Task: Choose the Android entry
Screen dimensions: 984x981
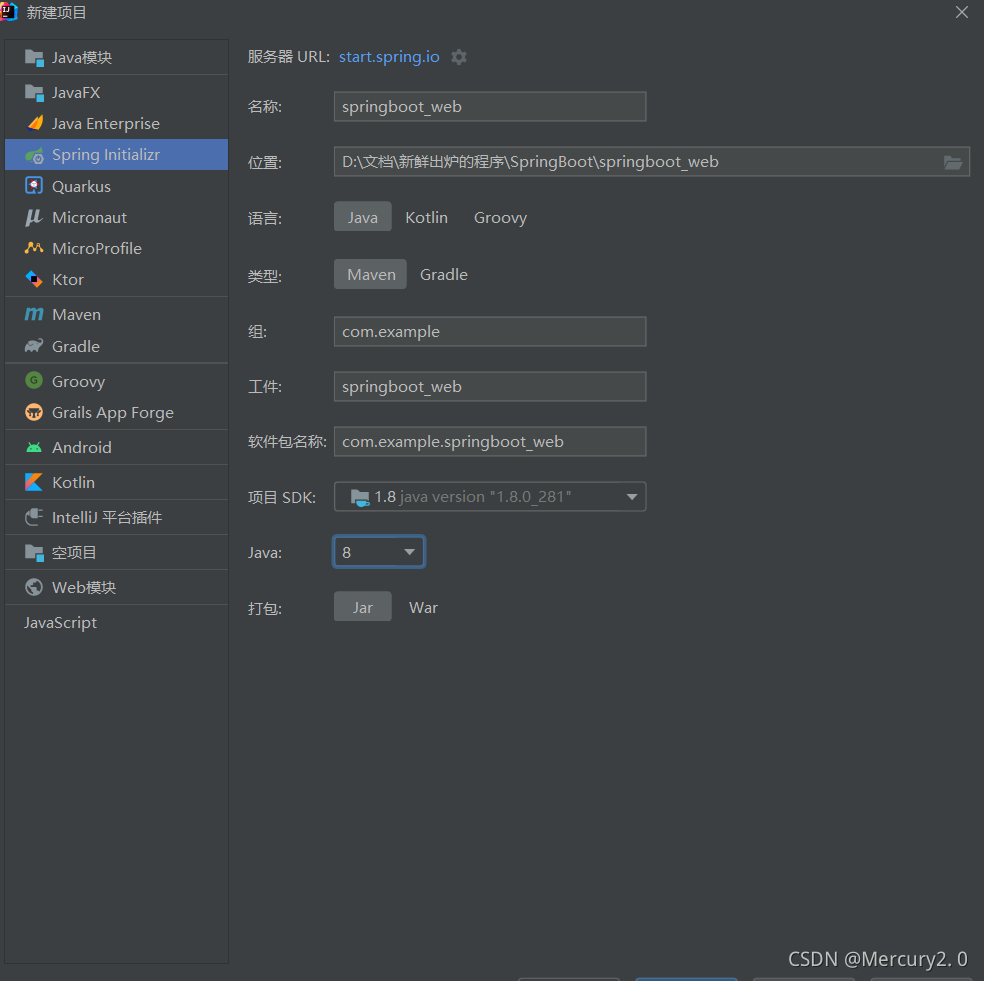Action: [x=117, y=448]
